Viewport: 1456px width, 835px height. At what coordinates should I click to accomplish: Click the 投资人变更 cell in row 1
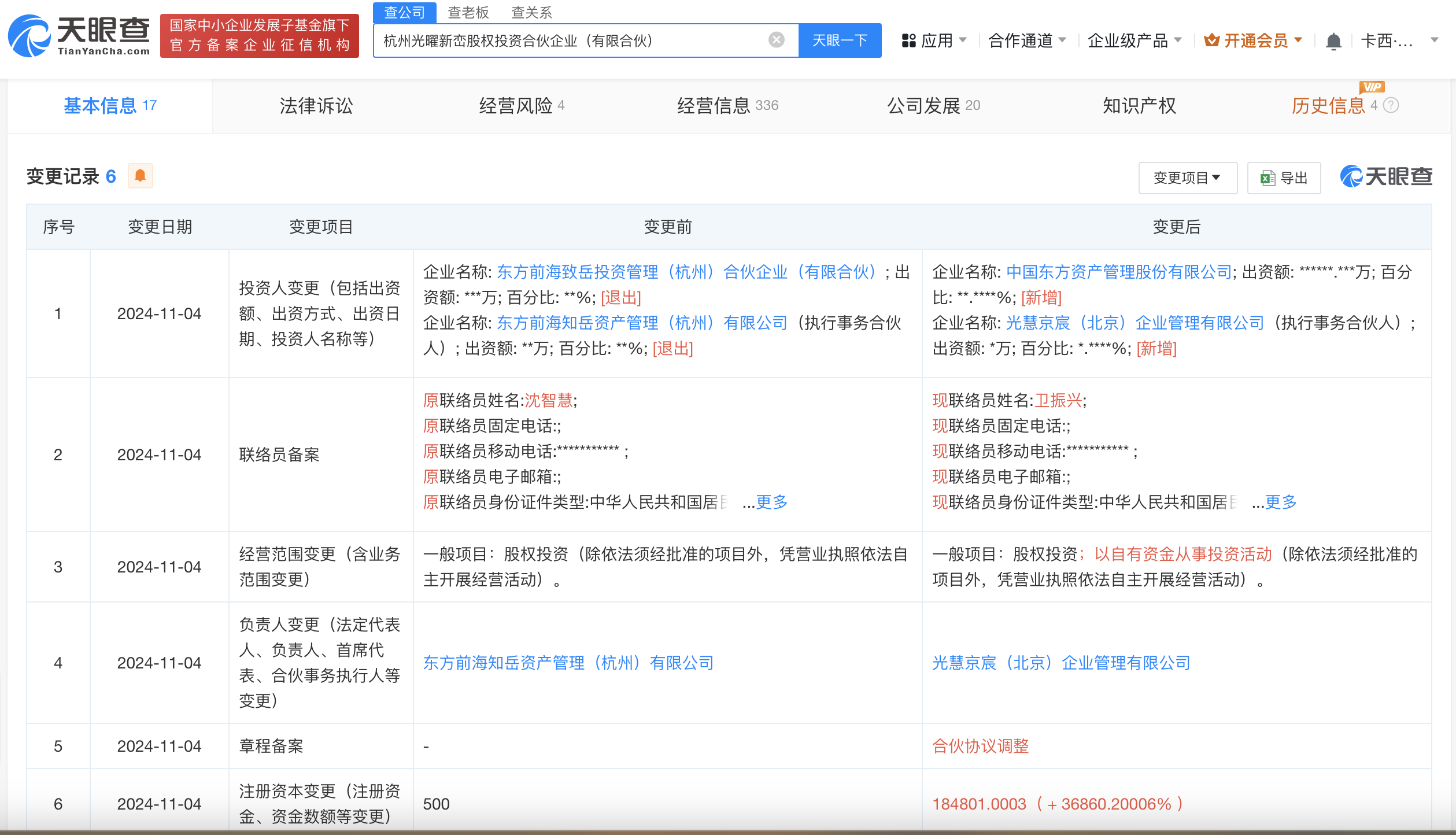tap(320, 313)
